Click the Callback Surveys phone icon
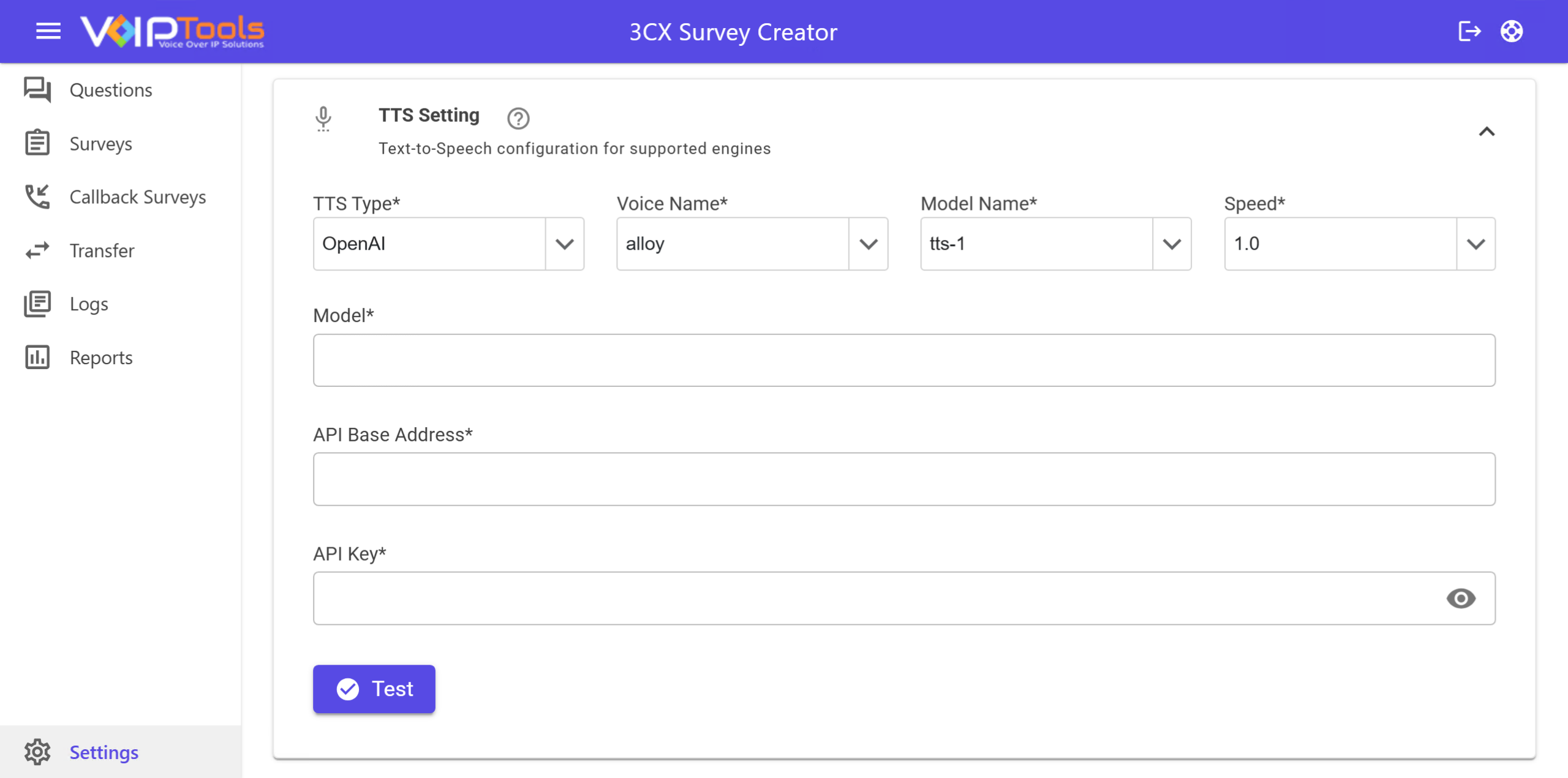The width and height of the screenshot is (1568, 778). click(37, 197)
